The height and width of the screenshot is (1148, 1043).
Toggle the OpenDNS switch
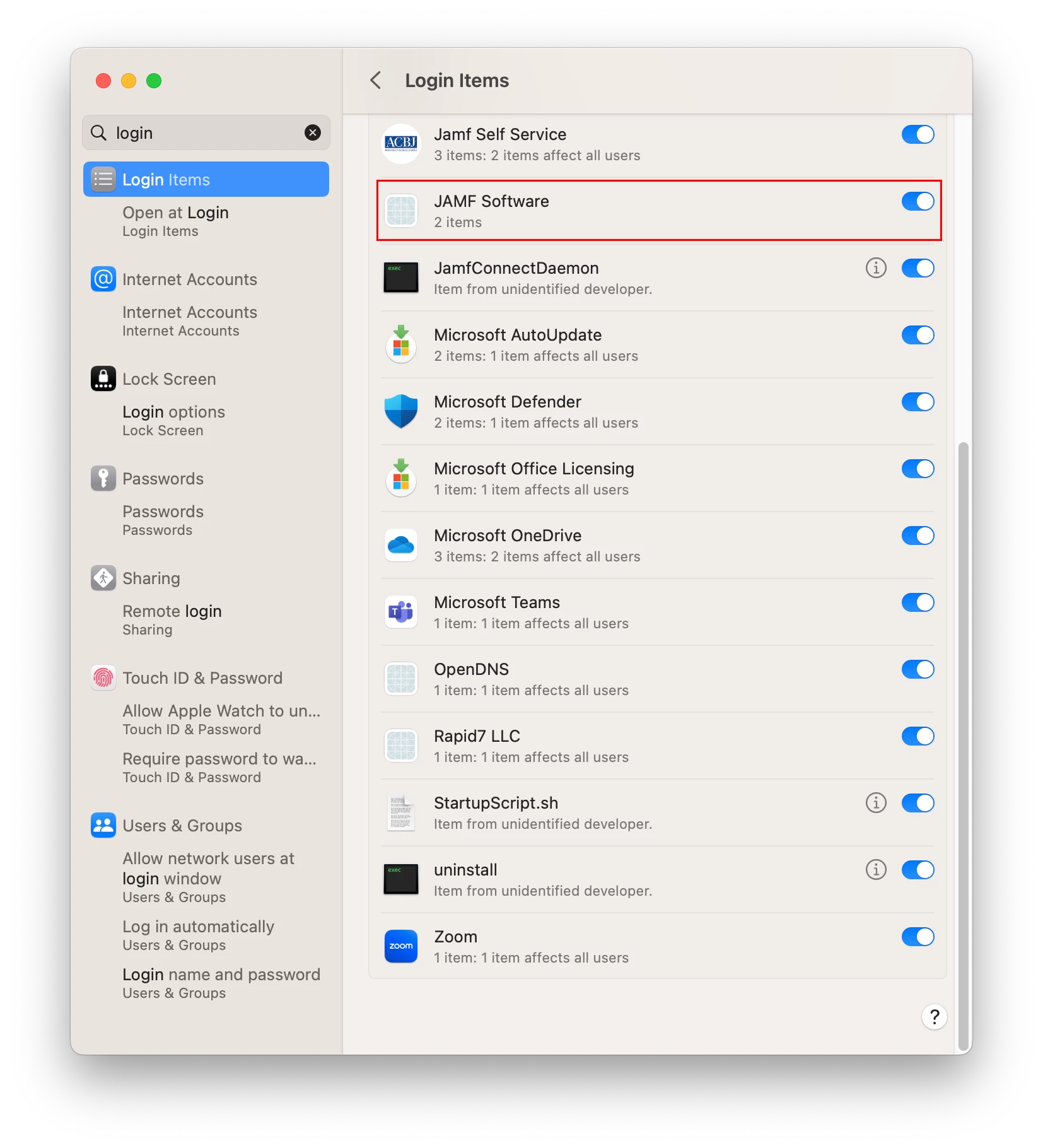coord(918,669)
